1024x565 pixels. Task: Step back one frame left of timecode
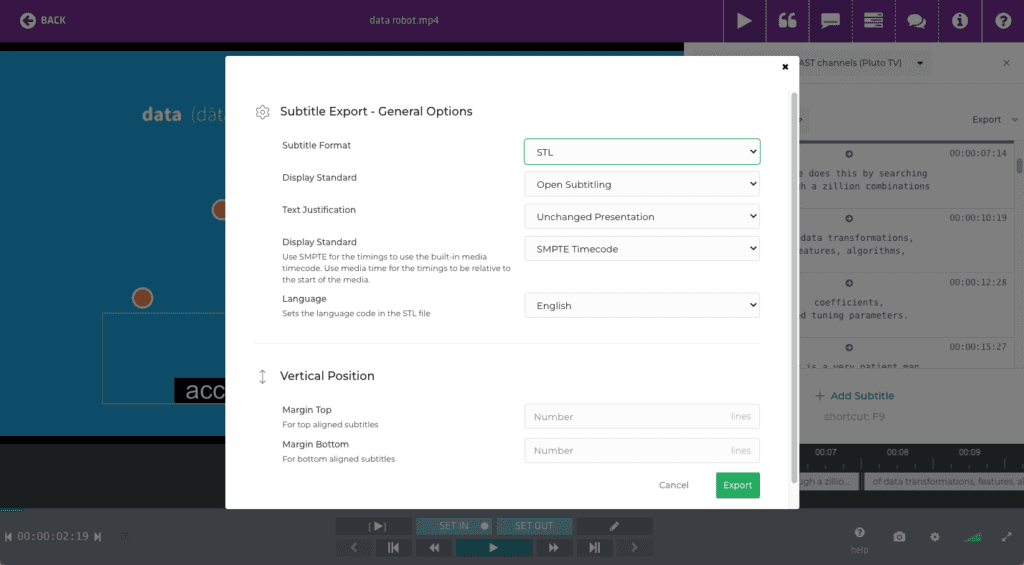(8, 537)
